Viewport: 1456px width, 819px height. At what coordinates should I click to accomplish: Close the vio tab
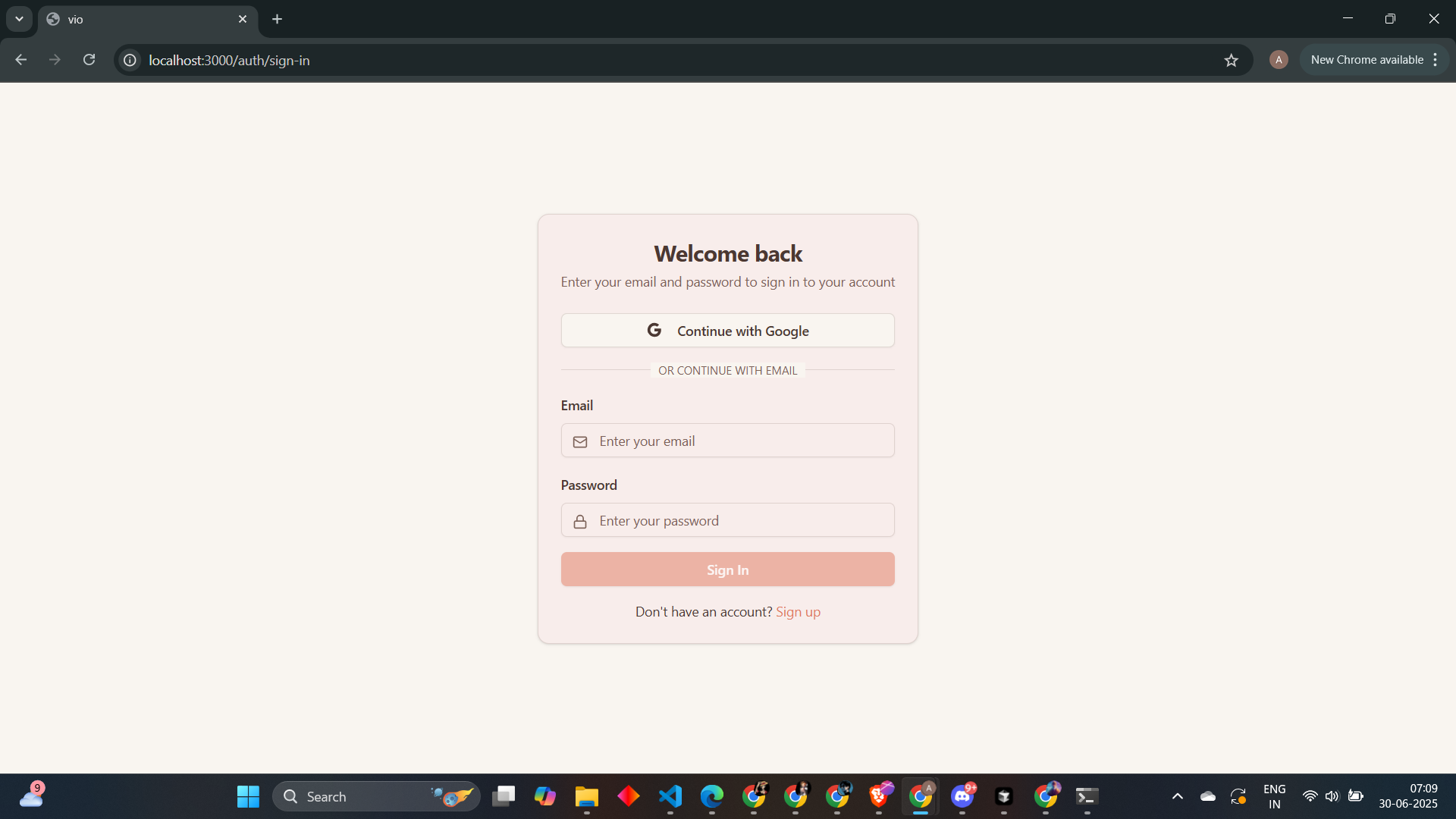tap(243, 19)
